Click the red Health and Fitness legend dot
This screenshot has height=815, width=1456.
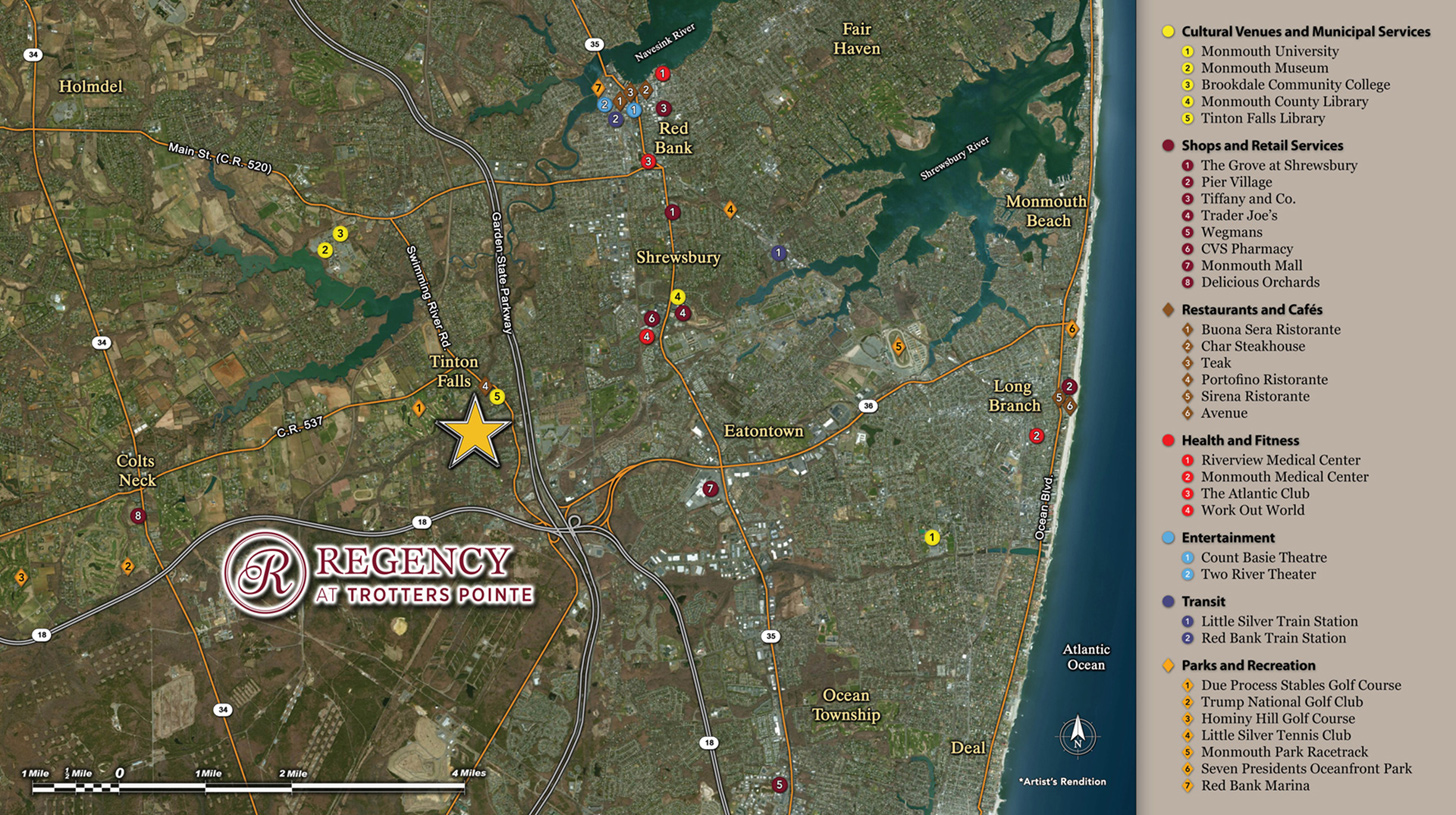coord(1168,440)
